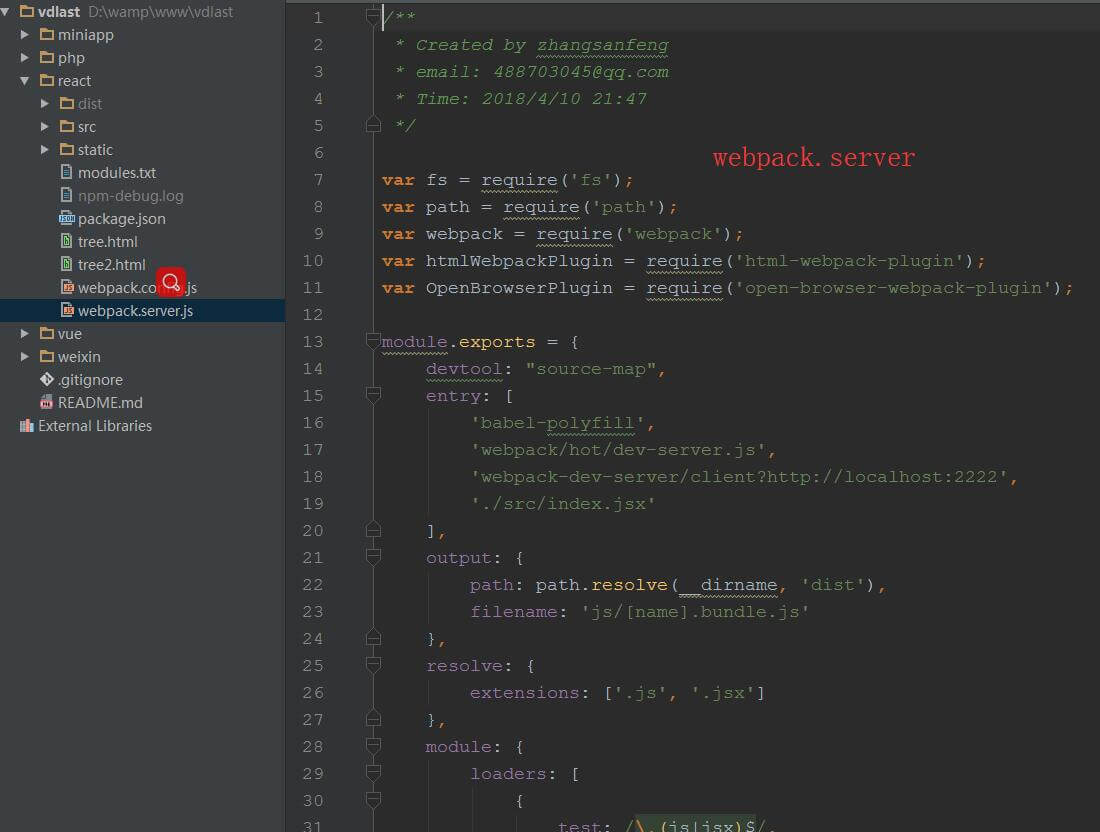This screenshot has width=1100, height=832.
Task: Open tree2.html in the project tree
Action: tap(111, 265)
